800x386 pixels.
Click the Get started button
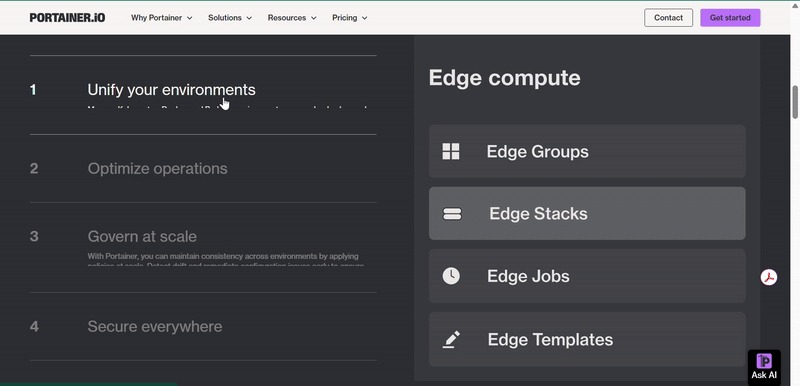click(x=730, y=18)
